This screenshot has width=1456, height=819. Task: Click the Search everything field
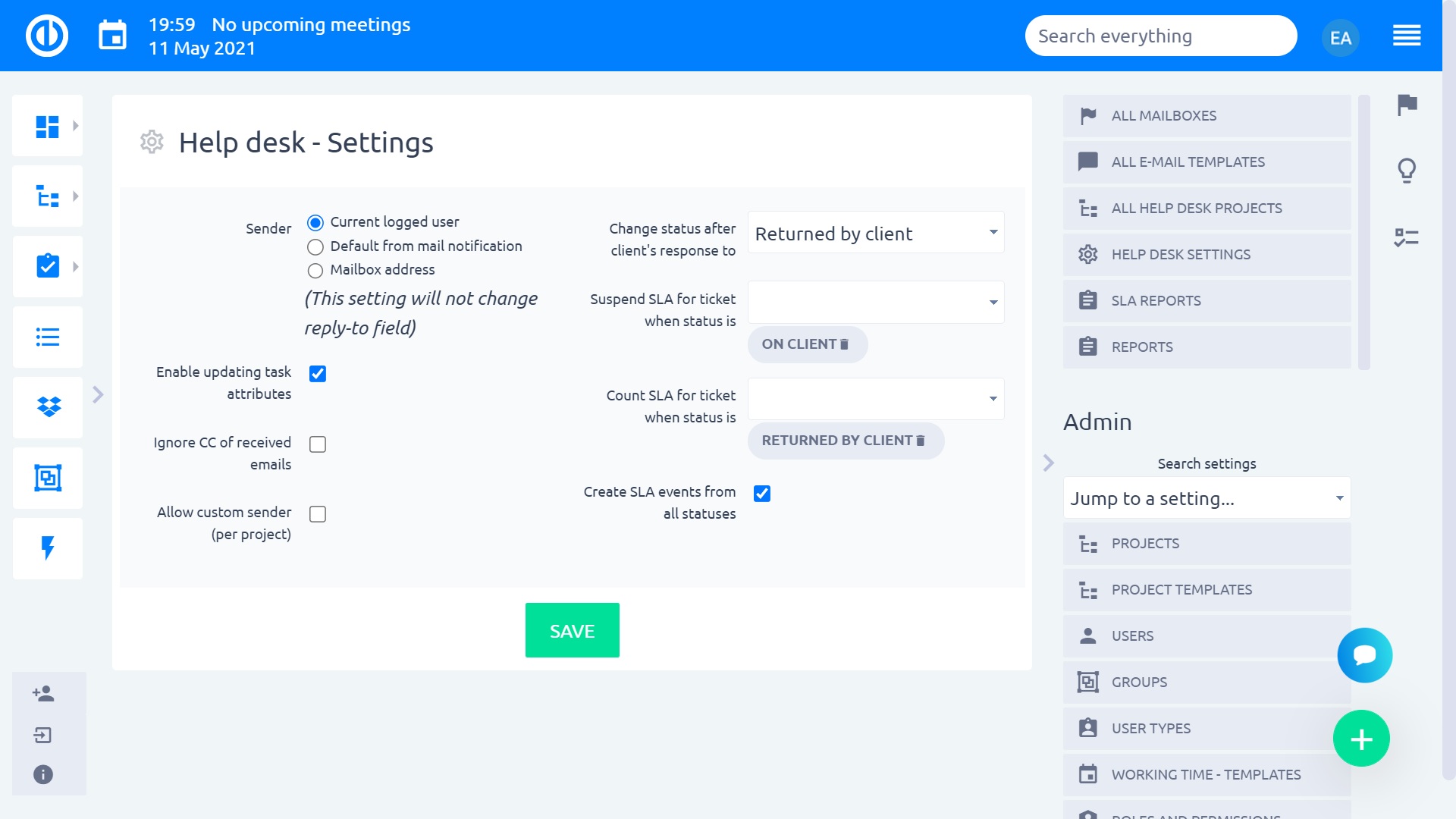coord(1161,36)
